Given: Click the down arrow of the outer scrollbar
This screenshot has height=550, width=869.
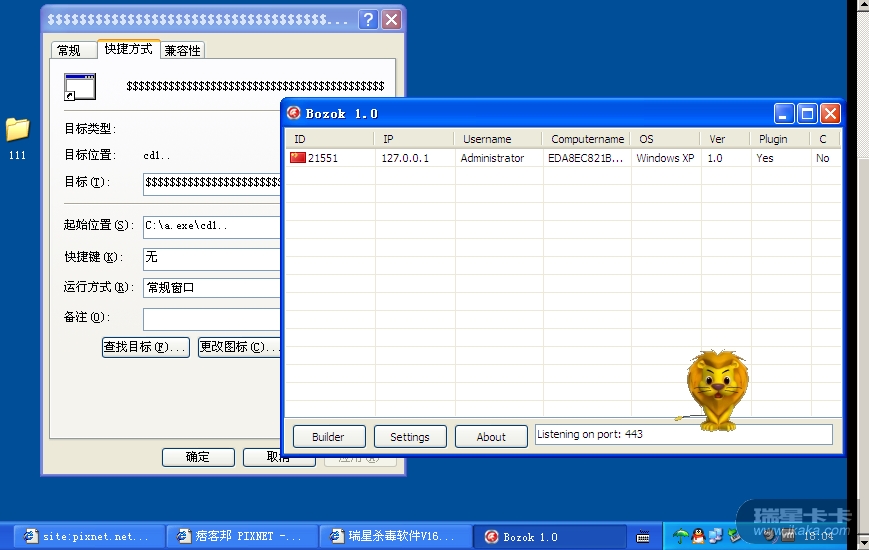Looking at the screenshot, I should [863, 541].
